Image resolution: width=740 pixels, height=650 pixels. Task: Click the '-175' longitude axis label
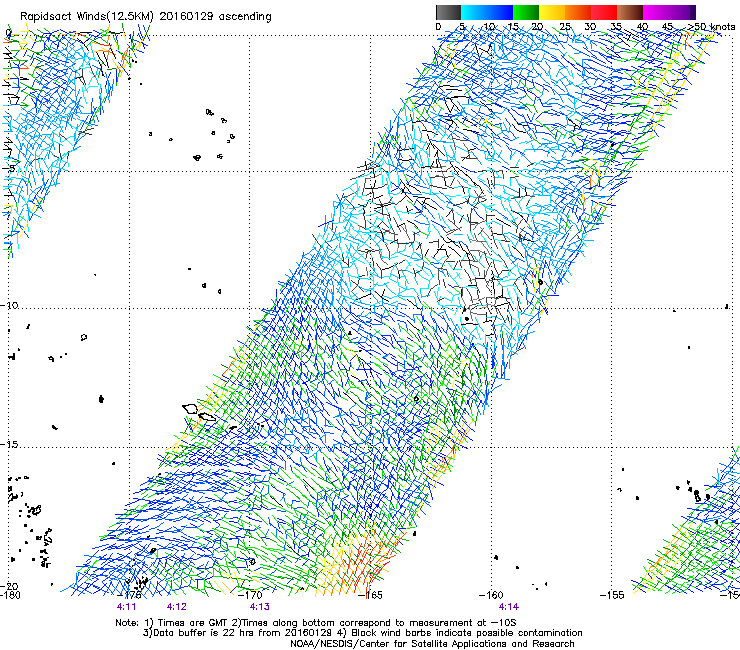131,595
